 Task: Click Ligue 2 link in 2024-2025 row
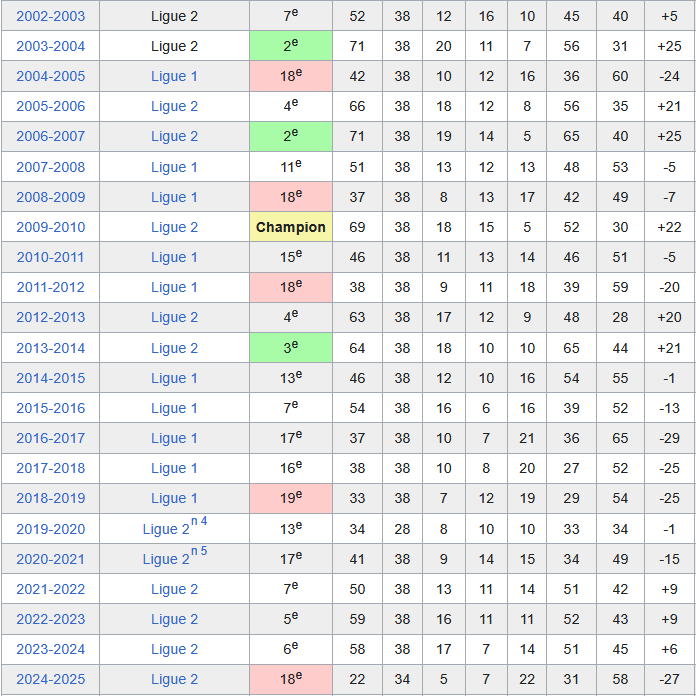point(174,679)
